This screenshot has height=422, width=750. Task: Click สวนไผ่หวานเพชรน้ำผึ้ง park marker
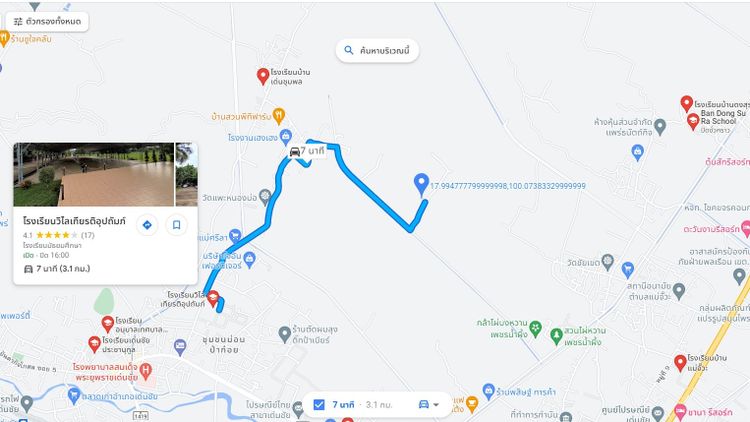556,335
